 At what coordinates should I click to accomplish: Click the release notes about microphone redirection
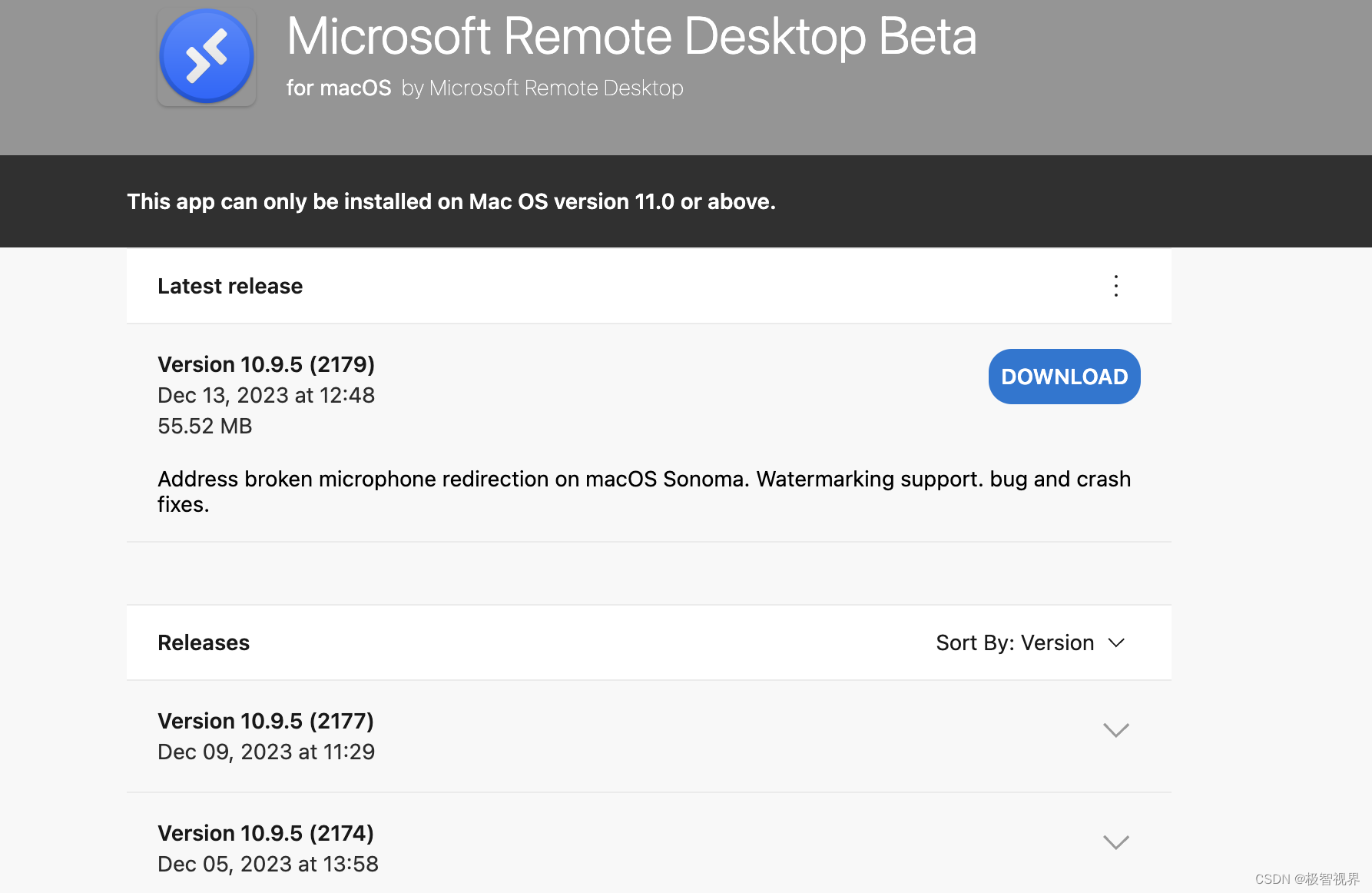644,491
